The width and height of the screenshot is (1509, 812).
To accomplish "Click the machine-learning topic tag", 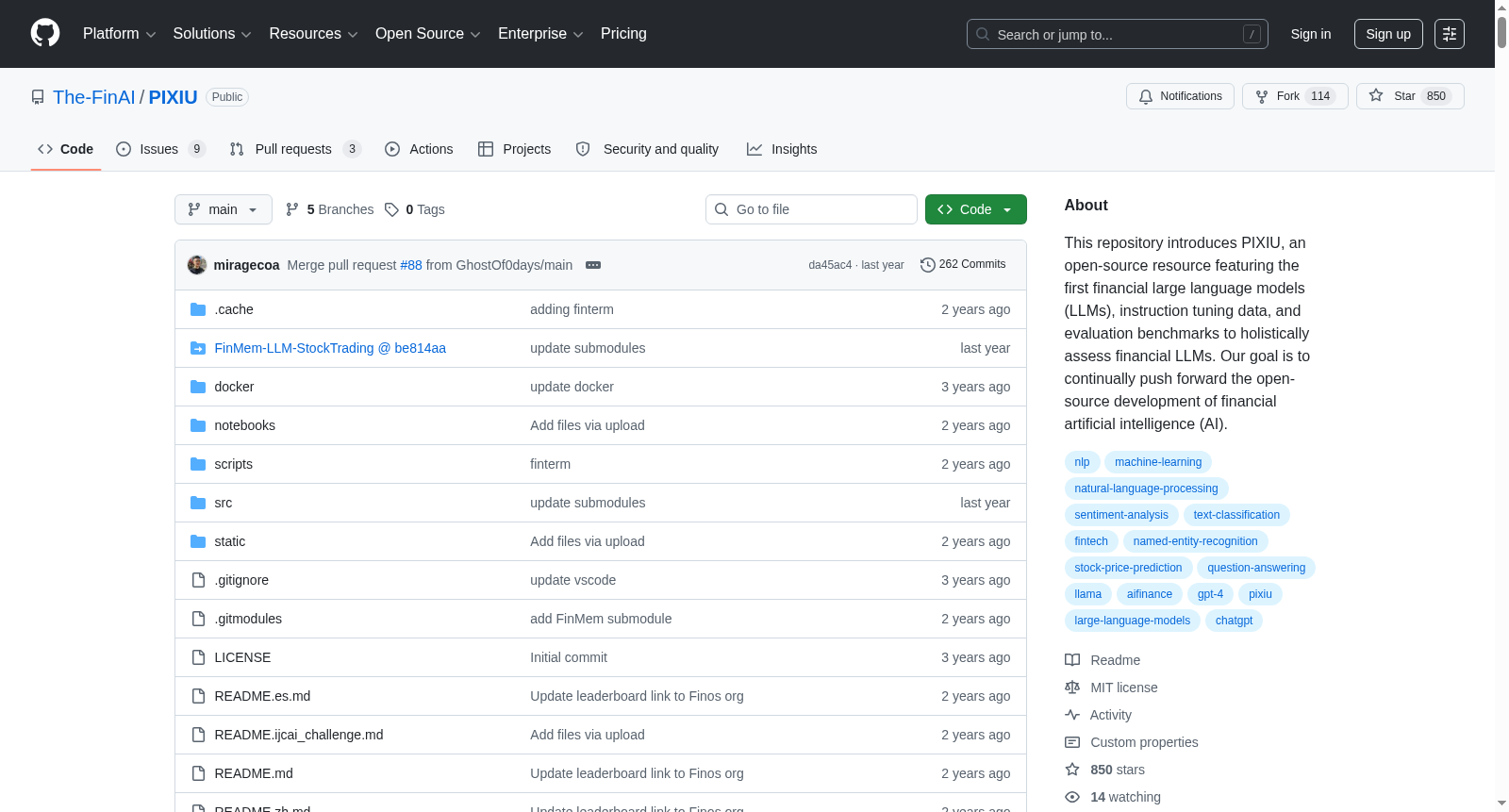I will (x=1158, y=462).
